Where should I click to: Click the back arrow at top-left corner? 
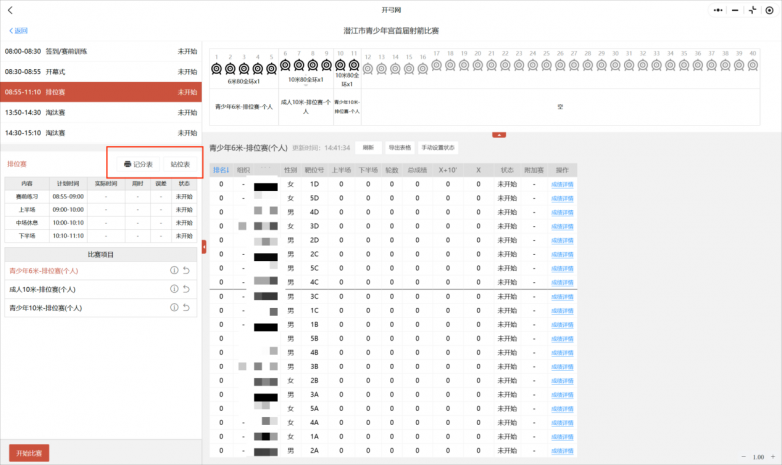click(10, 10)
